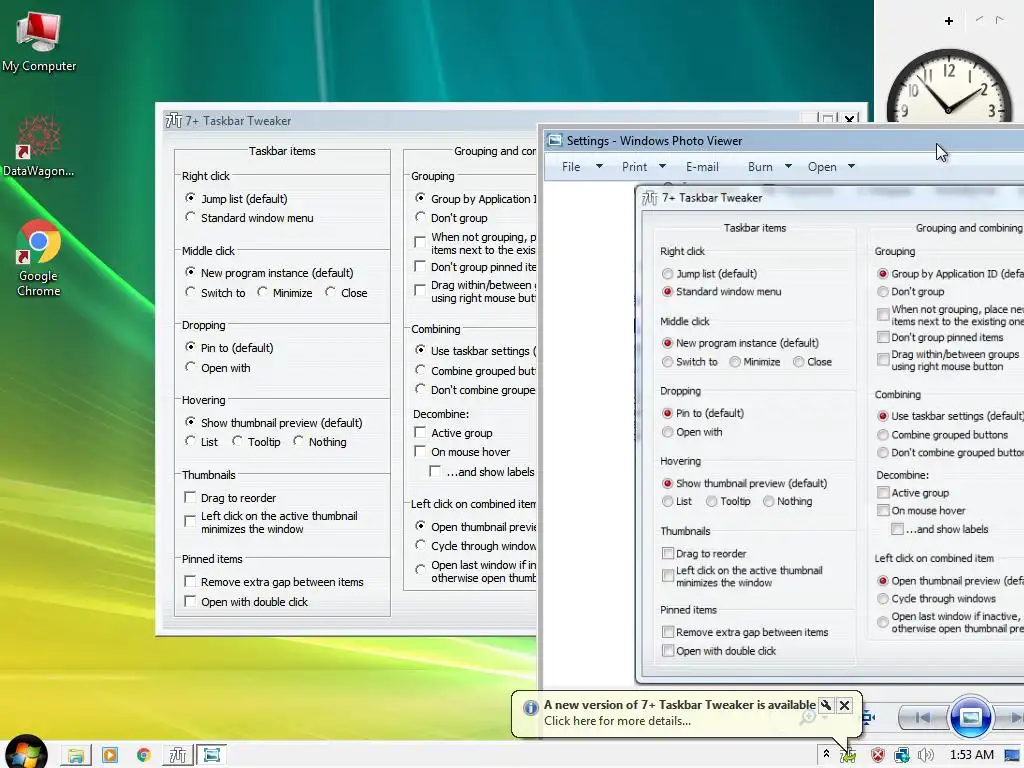This screenshot has height=768, width=1024.
Task: Enable ...and show labels in background window
Action: 482,472
